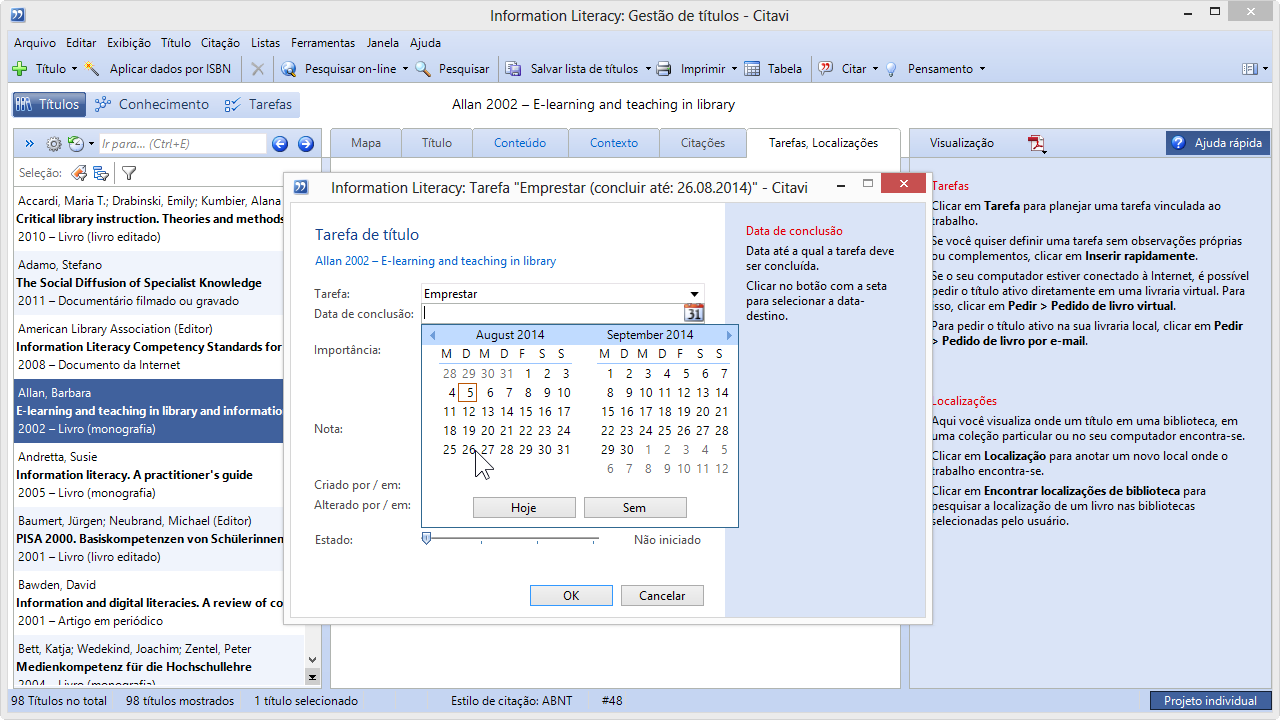Click the Data de conclusão input field
The height and width of the screenshot is (720, 1280).
point(553,313)
